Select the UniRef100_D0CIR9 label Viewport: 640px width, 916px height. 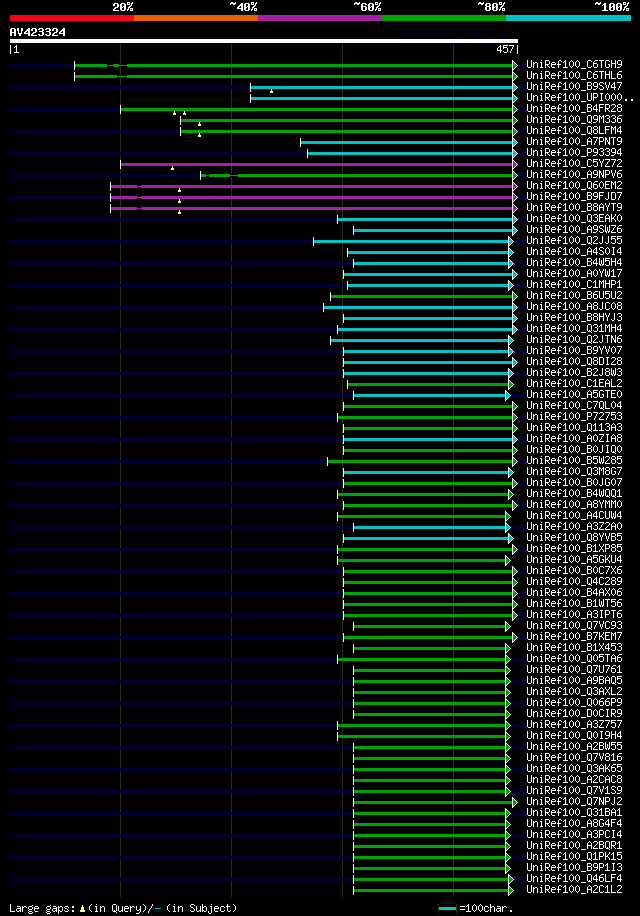(574, 714)
